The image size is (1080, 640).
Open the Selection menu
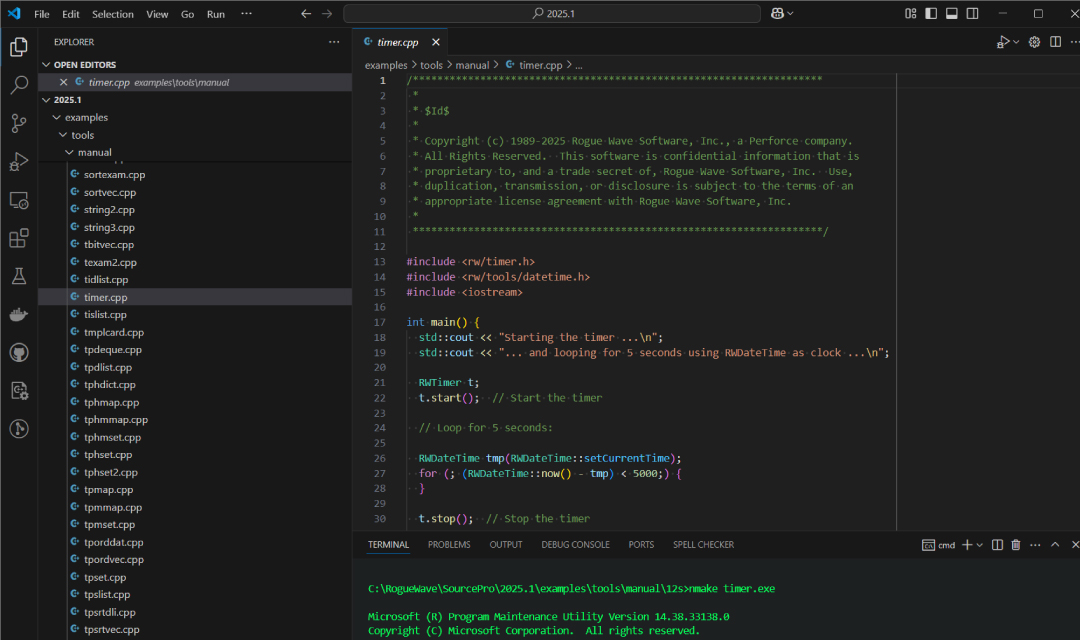tap(112, 14)
